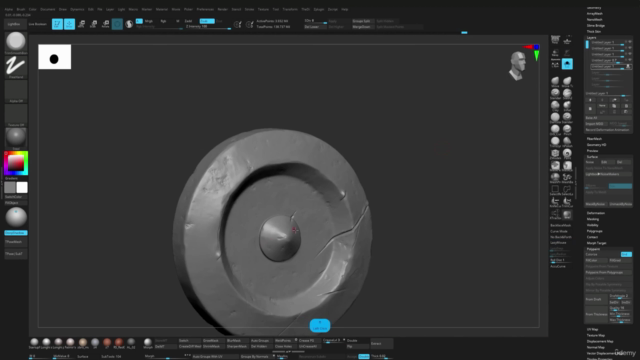Expand the FiberMesh sub-palette
This screenshot has height=360, width=640.
coord(594,139)
